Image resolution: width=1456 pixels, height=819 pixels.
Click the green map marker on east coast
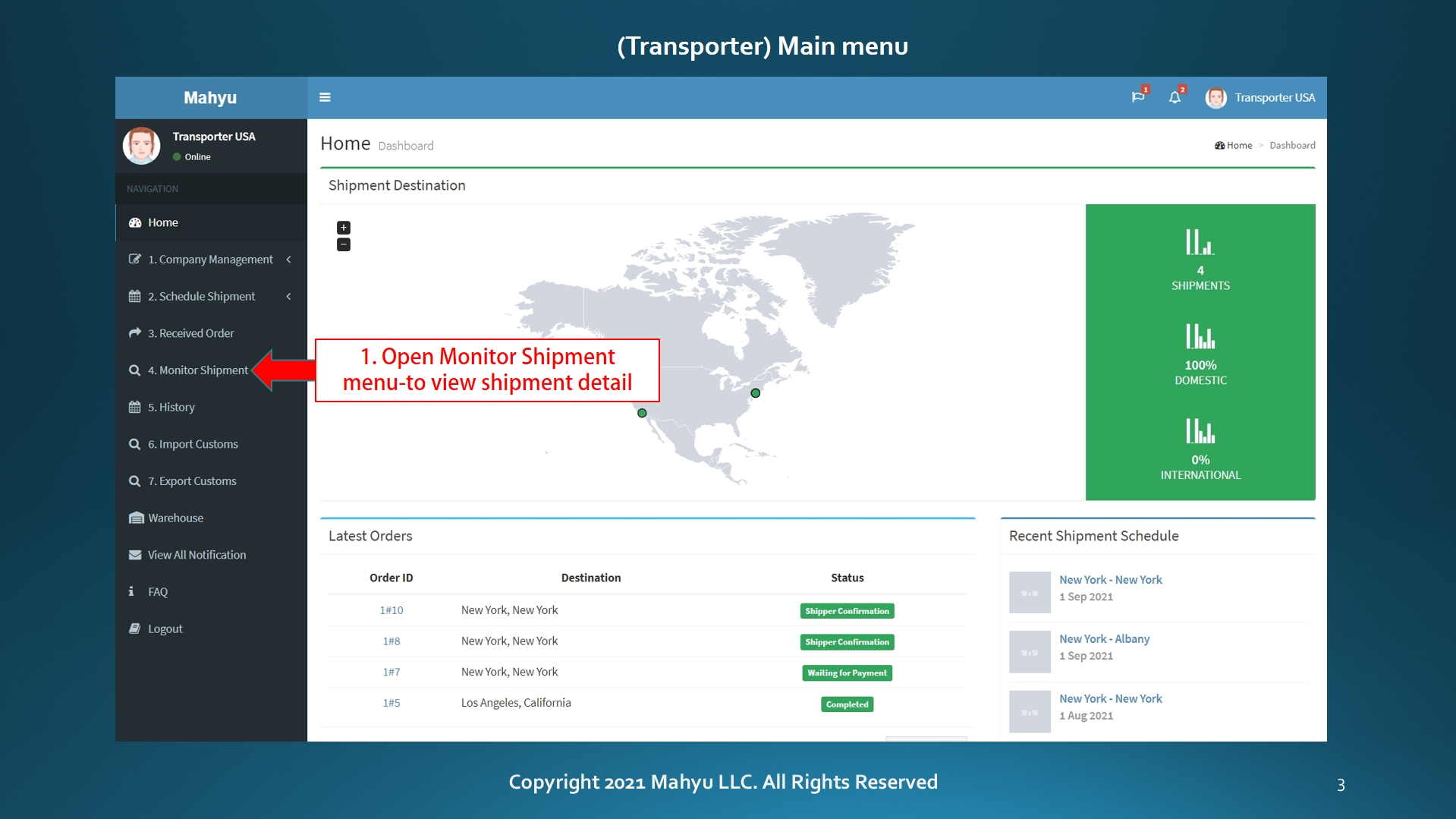[x=755, y=393]
